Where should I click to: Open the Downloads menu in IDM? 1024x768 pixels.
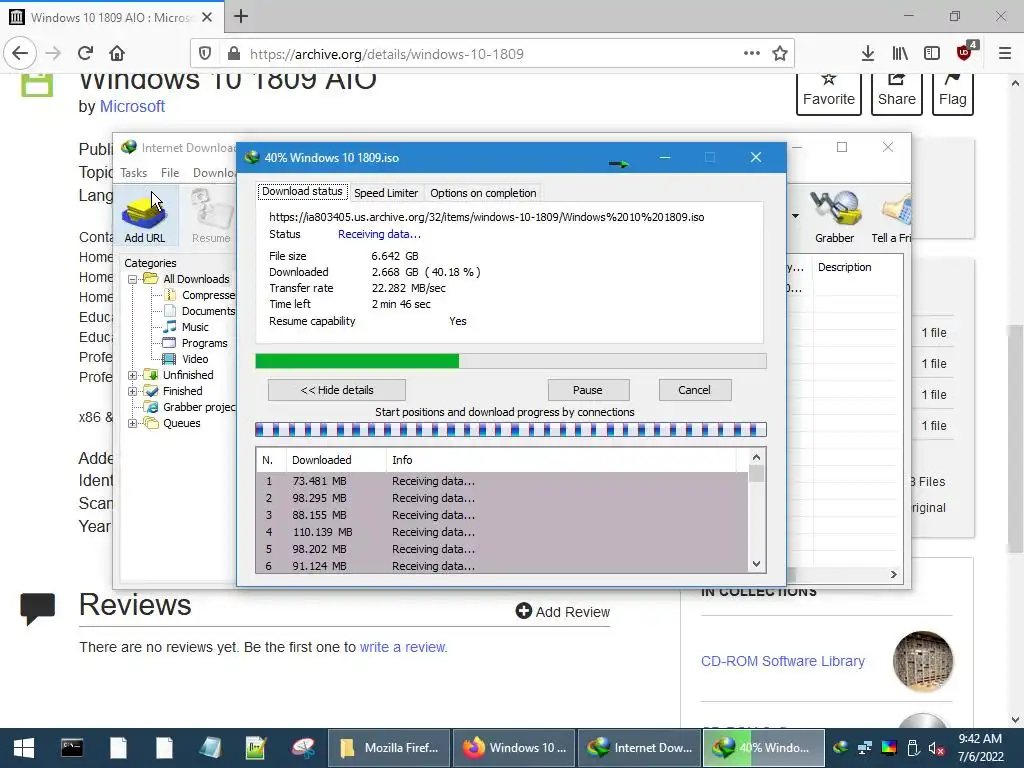click(214, 172)
